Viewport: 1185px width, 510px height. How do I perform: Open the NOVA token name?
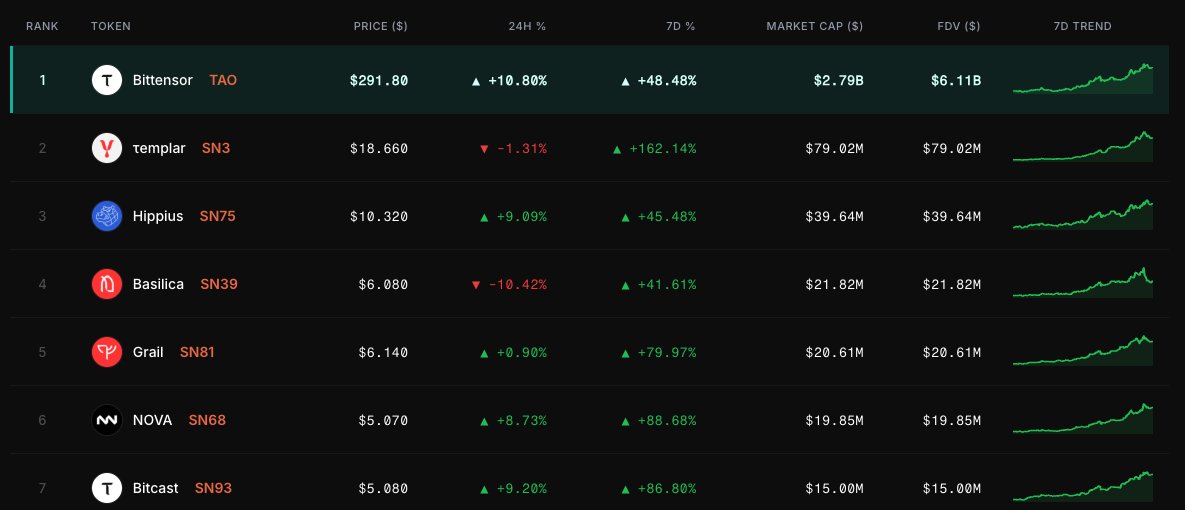(152, 420)
